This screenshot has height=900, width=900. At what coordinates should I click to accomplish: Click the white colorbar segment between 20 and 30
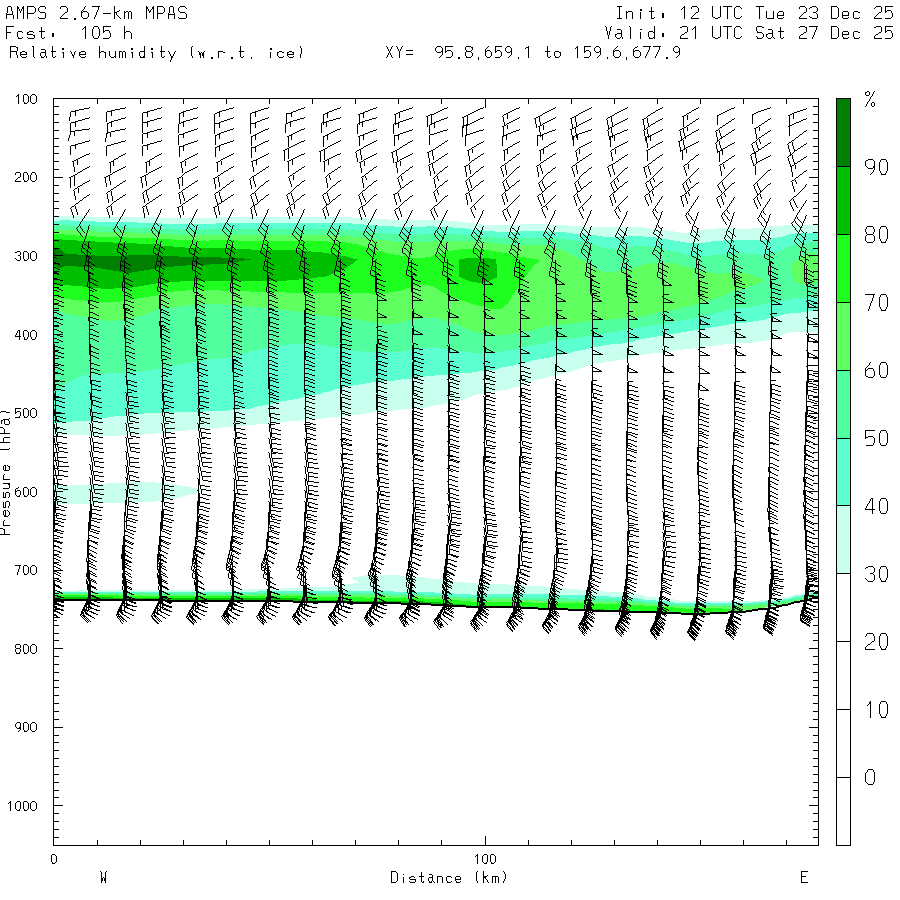[843, 607]
